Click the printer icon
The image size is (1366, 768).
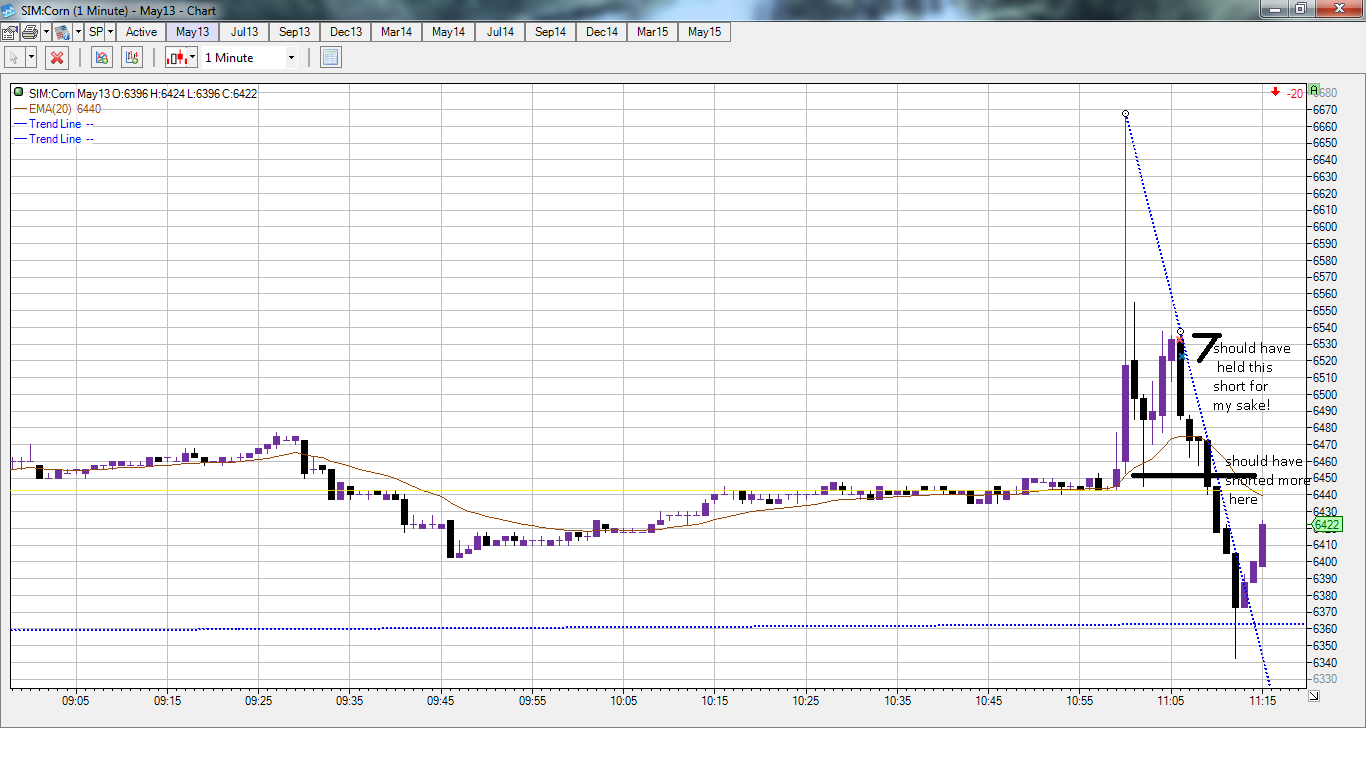click(x=30, y=32)
